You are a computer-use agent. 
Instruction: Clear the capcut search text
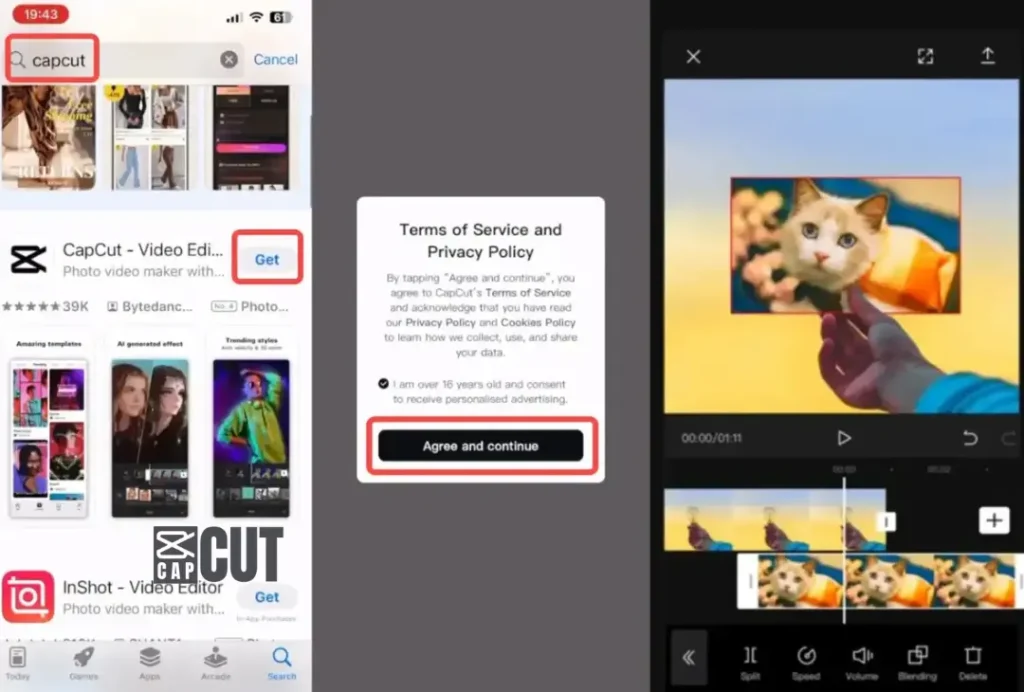click(x=229, y=59)
